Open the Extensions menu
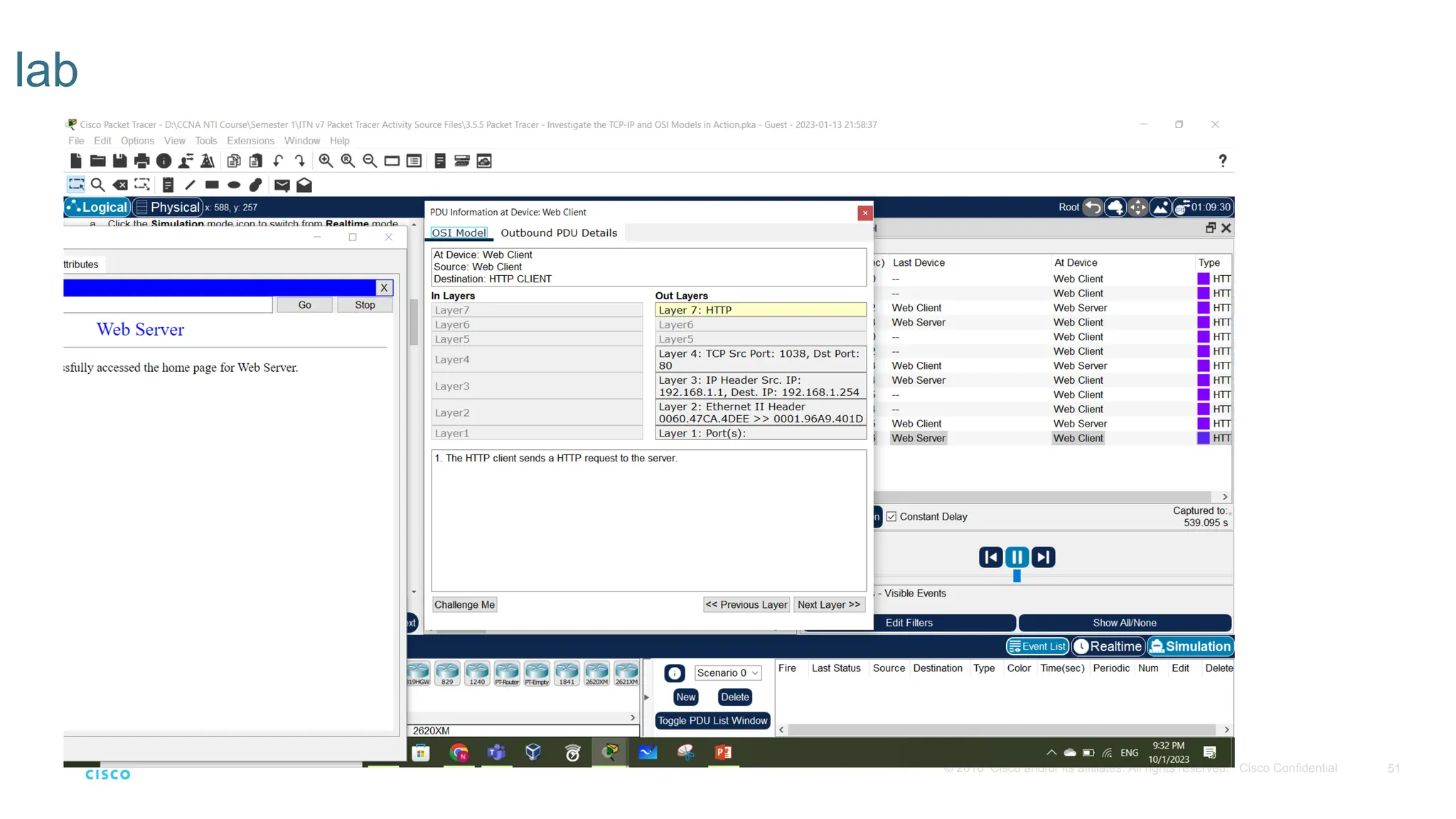 250,141
